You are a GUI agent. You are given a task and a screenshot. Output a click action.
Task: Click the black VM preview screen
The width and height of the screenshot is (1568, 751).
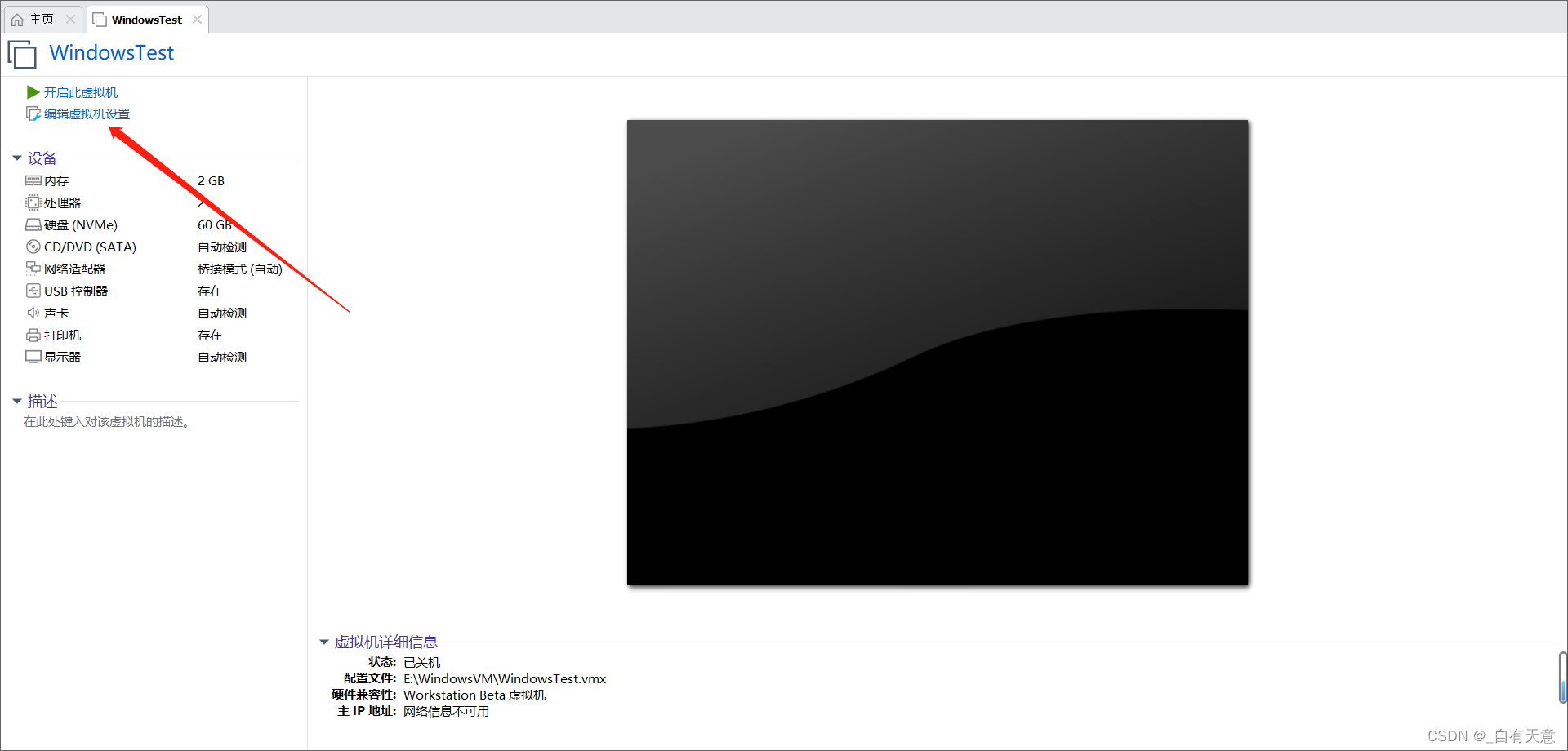(938, 353)
